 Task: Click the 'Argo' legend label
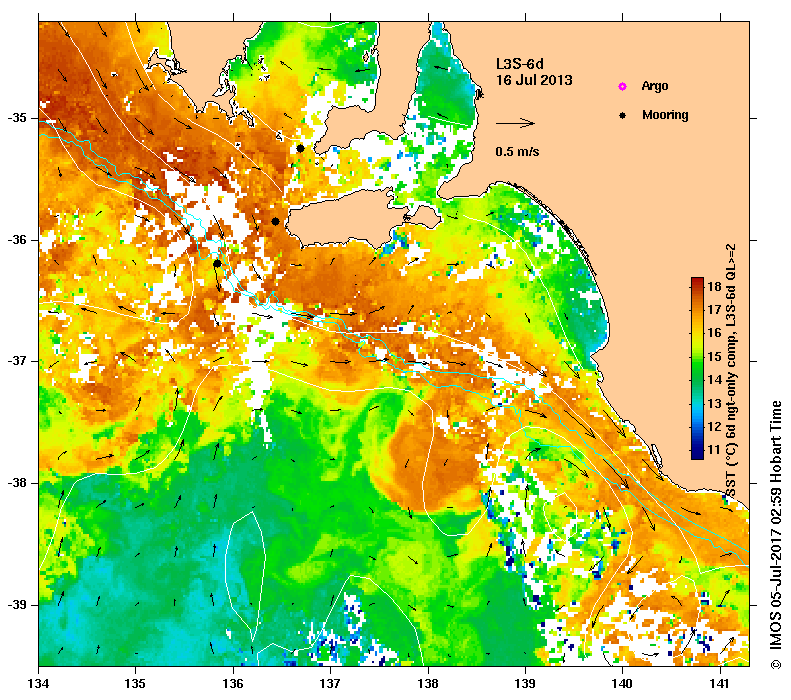(x=655, y=86)
